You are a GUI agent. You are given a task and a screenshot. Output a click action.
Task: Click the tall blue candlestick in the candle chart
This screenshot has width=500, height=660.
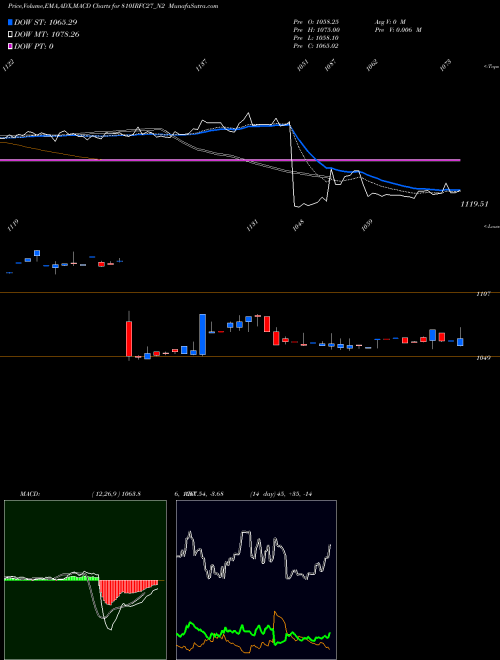click(x=202, y=335)
